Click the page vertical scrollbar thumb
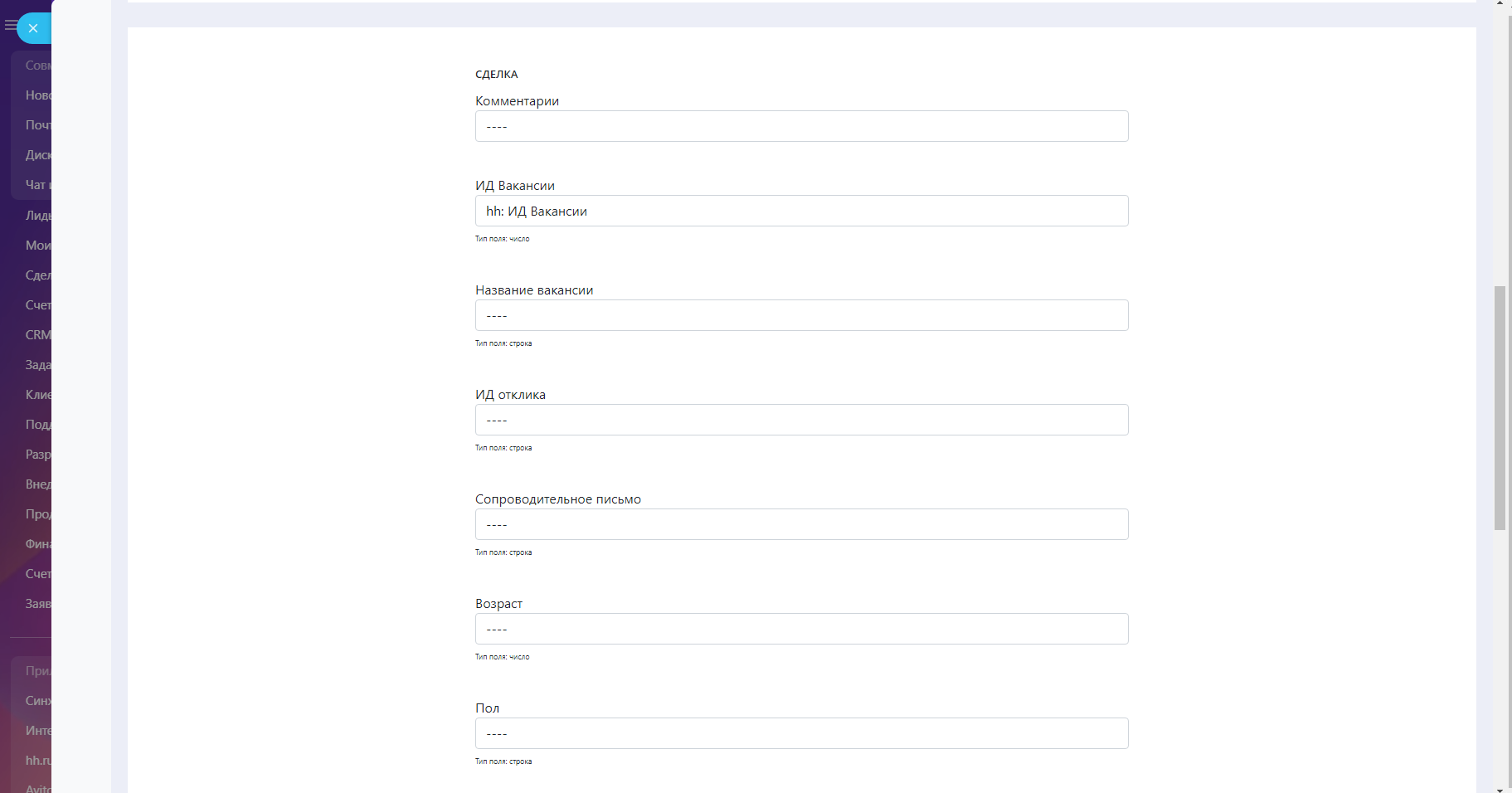 coord(1500,406)
